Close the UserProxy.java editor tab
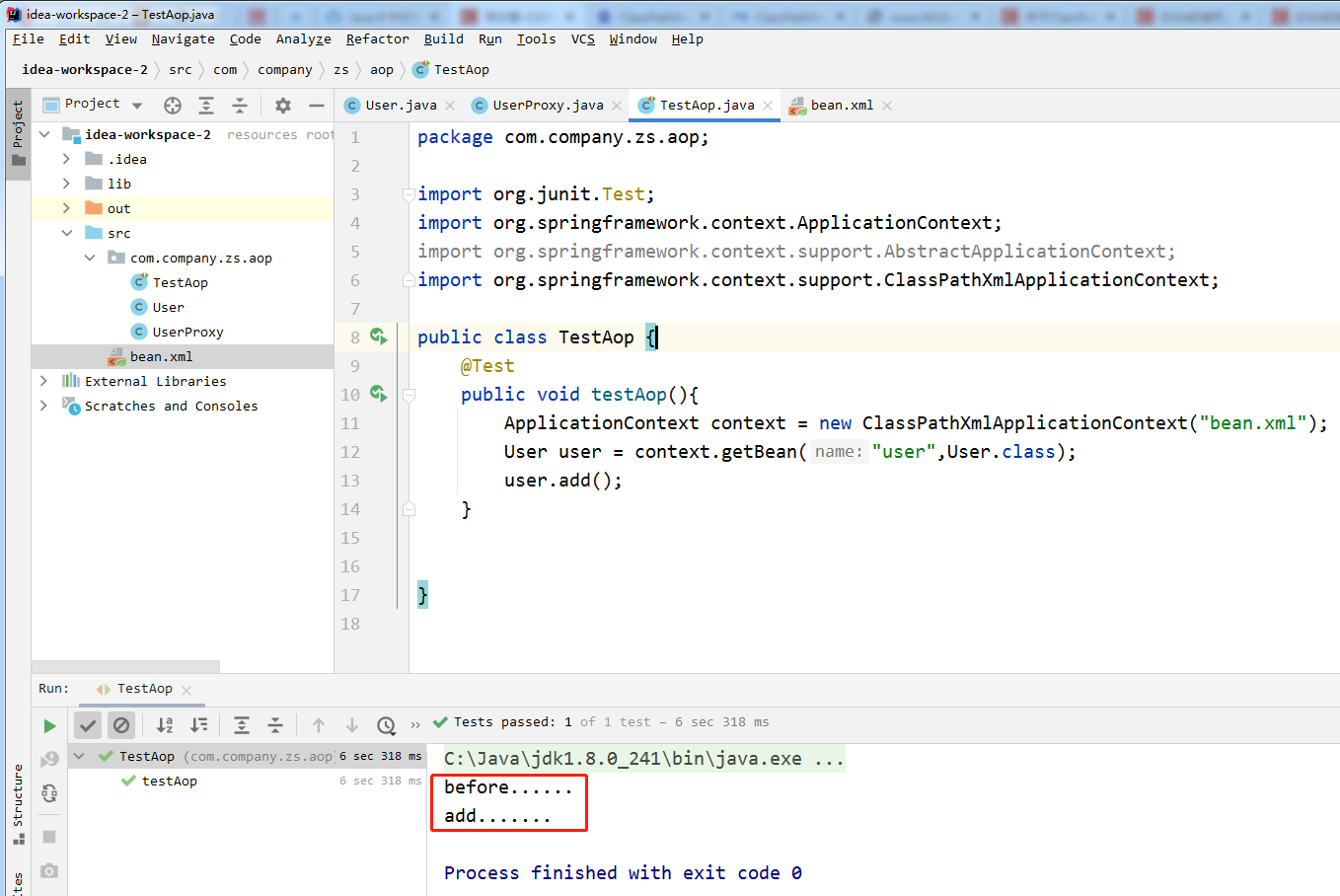Screen dimensions: 1340x896 coord(617,106)
